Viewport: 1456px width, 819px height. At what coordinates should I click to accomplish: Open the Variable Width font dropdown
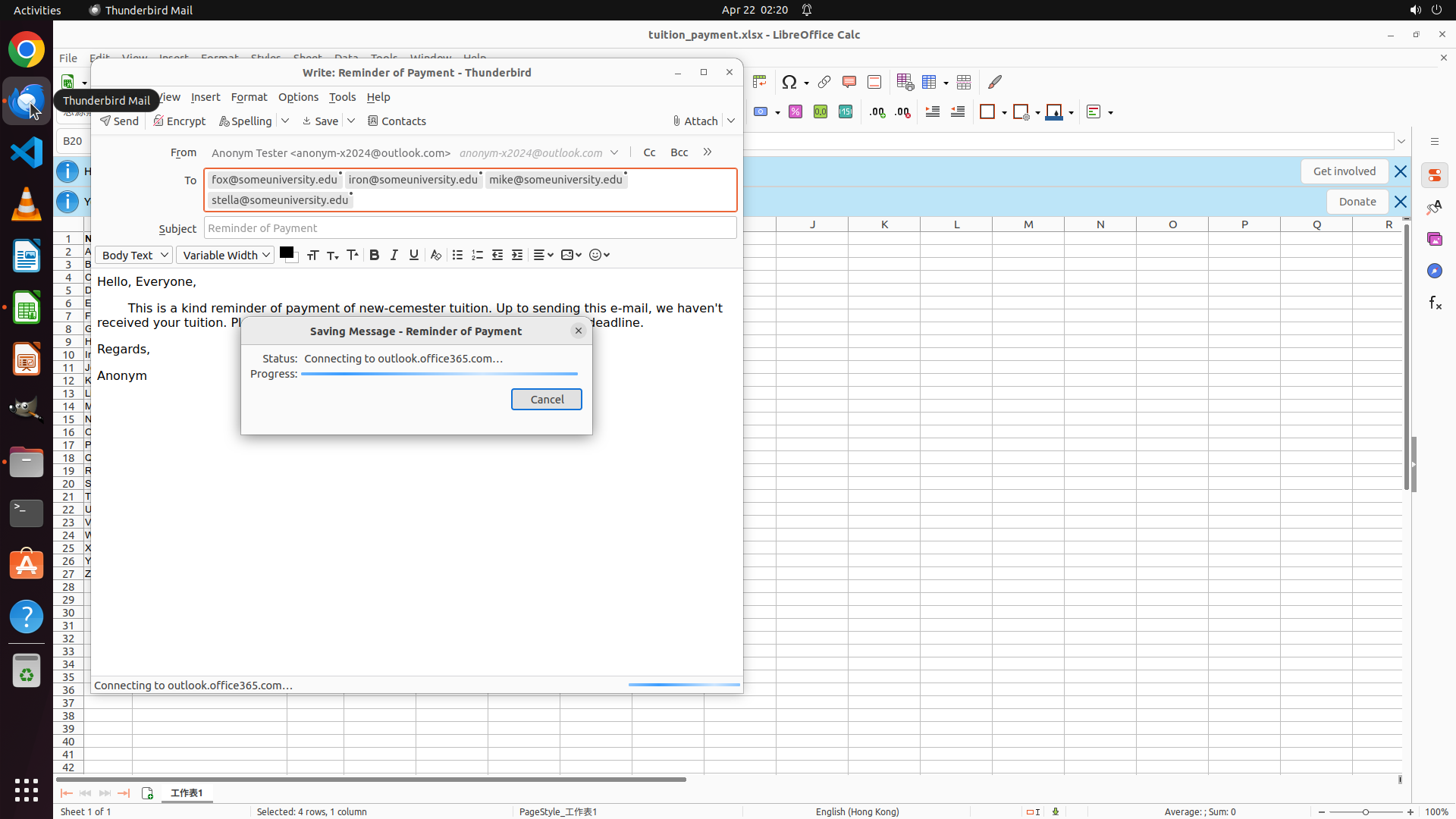[x=225, y=256]
